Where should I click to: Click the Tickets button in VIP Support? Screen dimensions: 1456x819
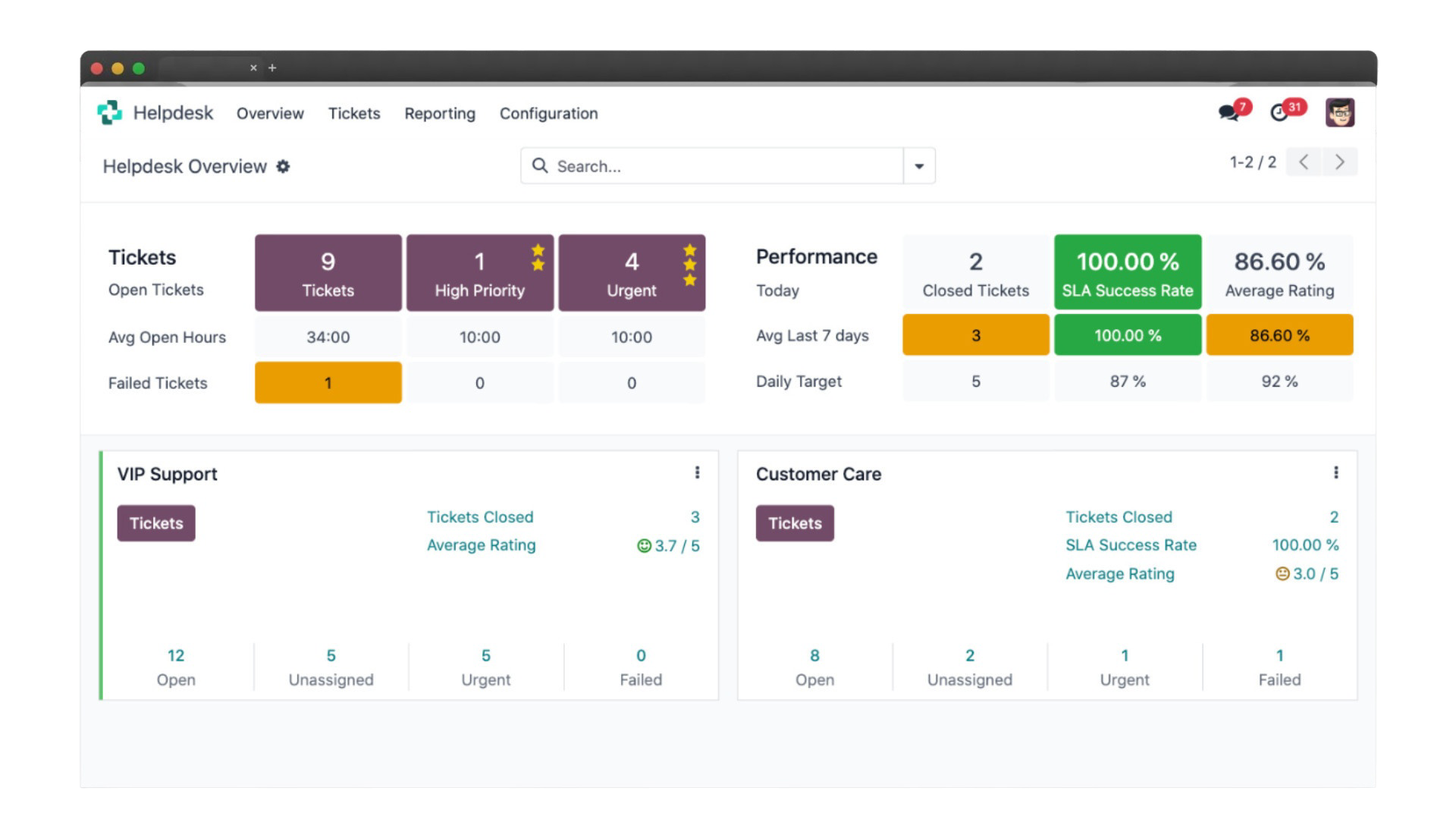(156, 523)
